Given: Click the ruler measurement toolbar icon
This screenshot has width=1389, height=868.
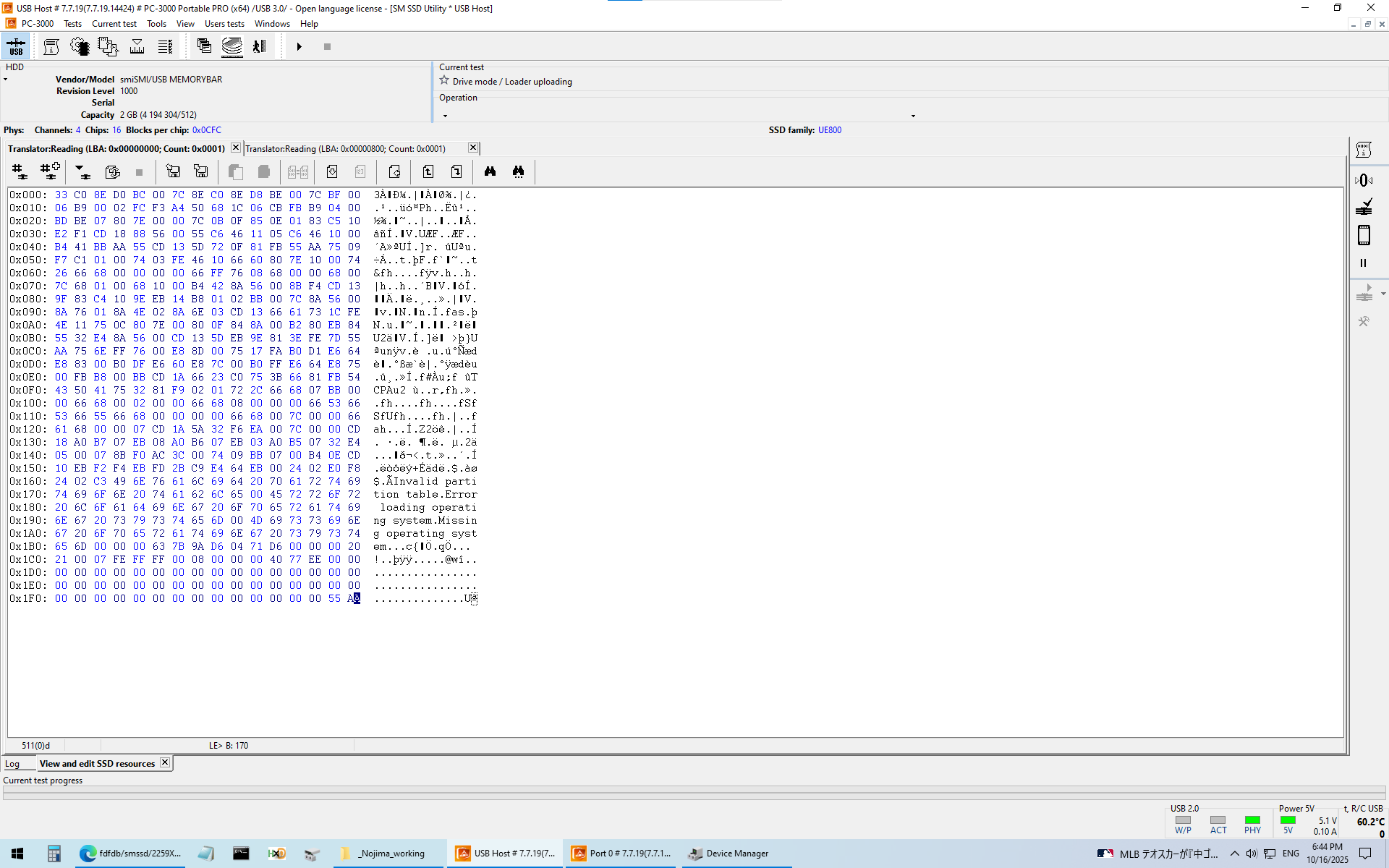Looking at the screenshot, I should pyautogui.click(x=137, y=46).
